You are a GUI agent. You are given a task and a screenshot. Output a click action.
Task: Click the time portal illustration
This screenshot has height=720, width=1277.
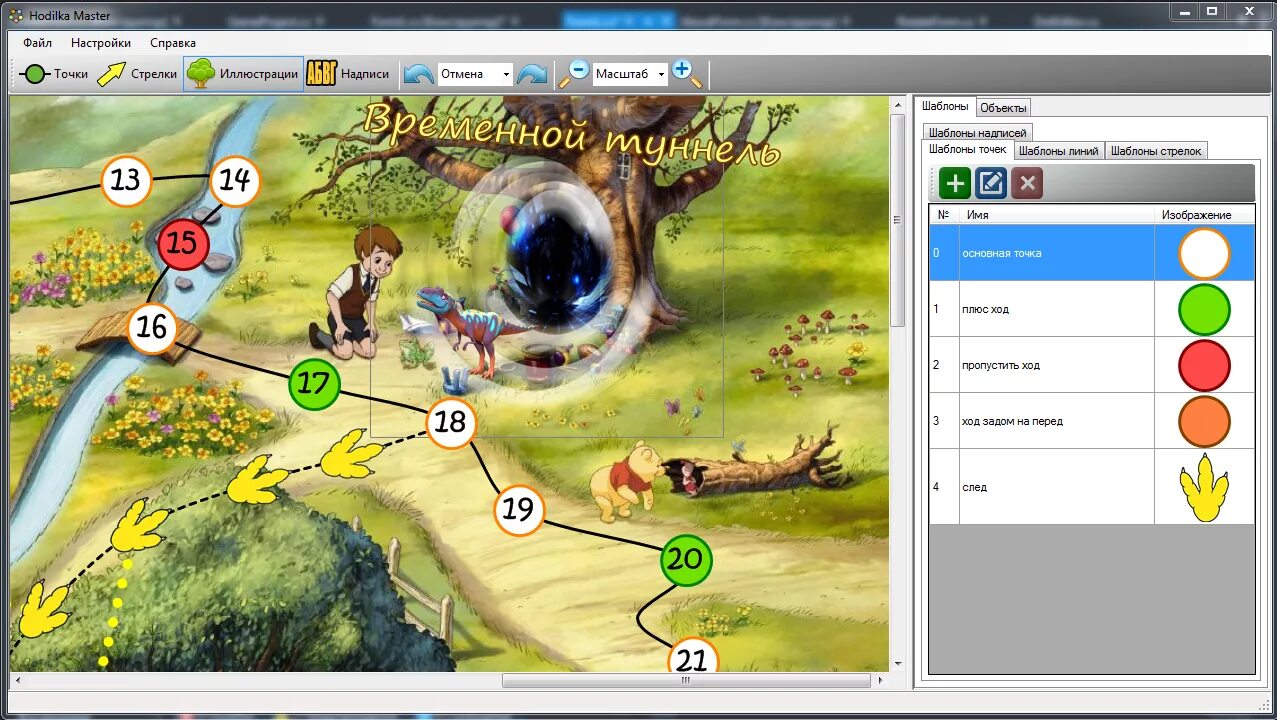coord(545,265)
